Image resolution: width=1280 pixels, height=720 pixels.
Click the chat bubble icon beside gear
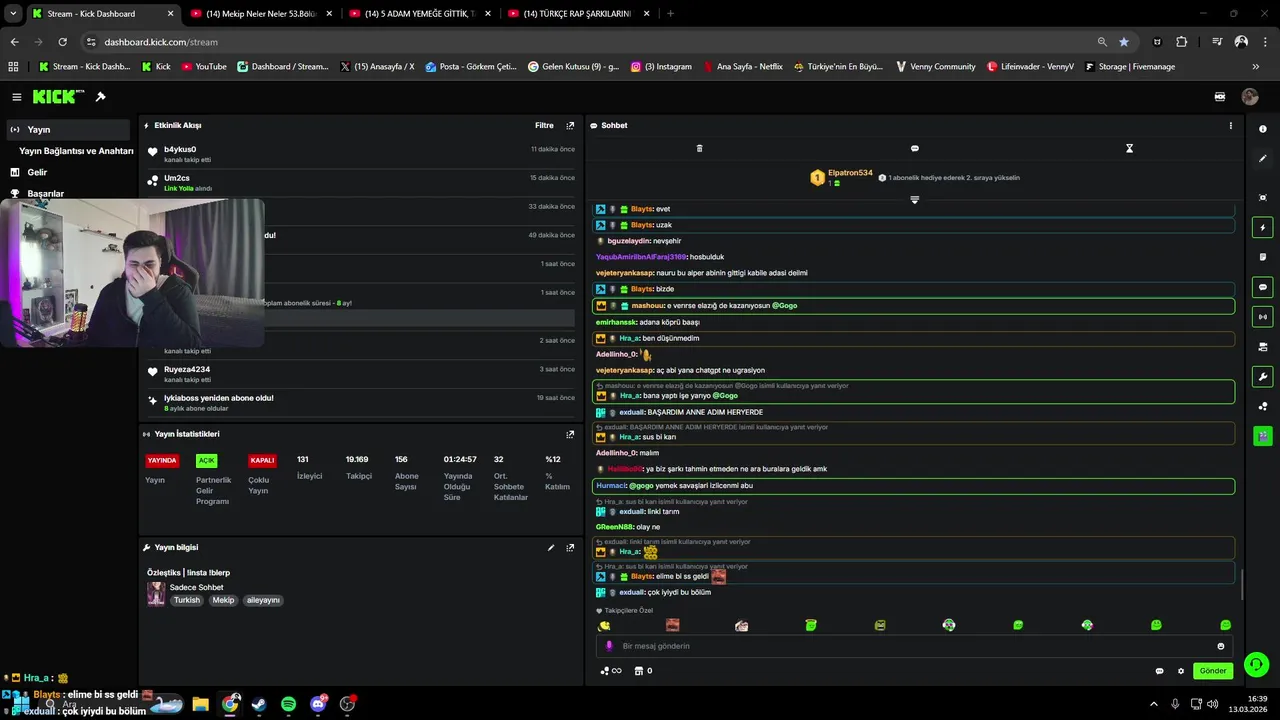(1159, 671)
